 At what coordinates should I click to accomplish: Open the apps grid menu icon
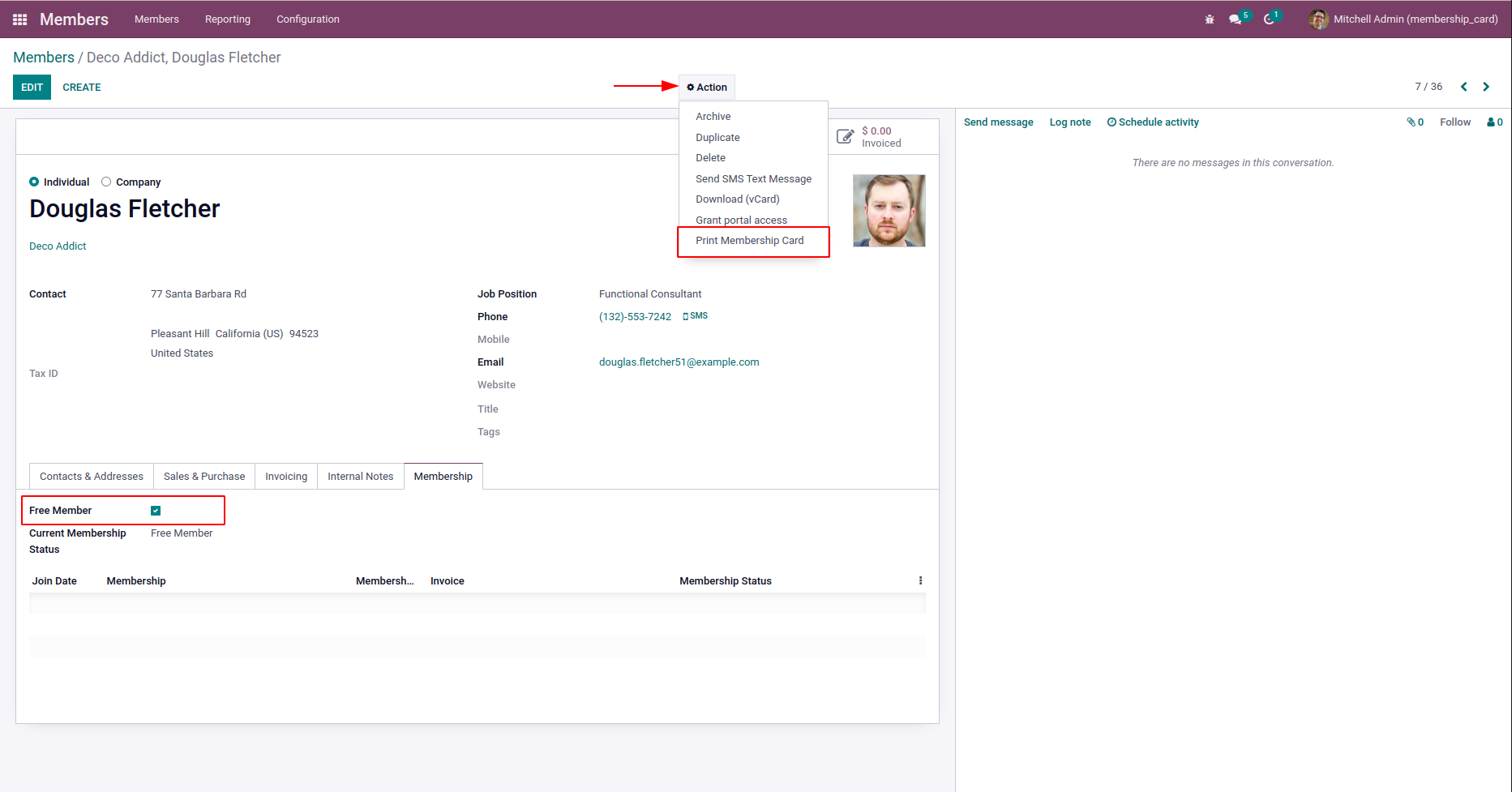coord(20,19)
